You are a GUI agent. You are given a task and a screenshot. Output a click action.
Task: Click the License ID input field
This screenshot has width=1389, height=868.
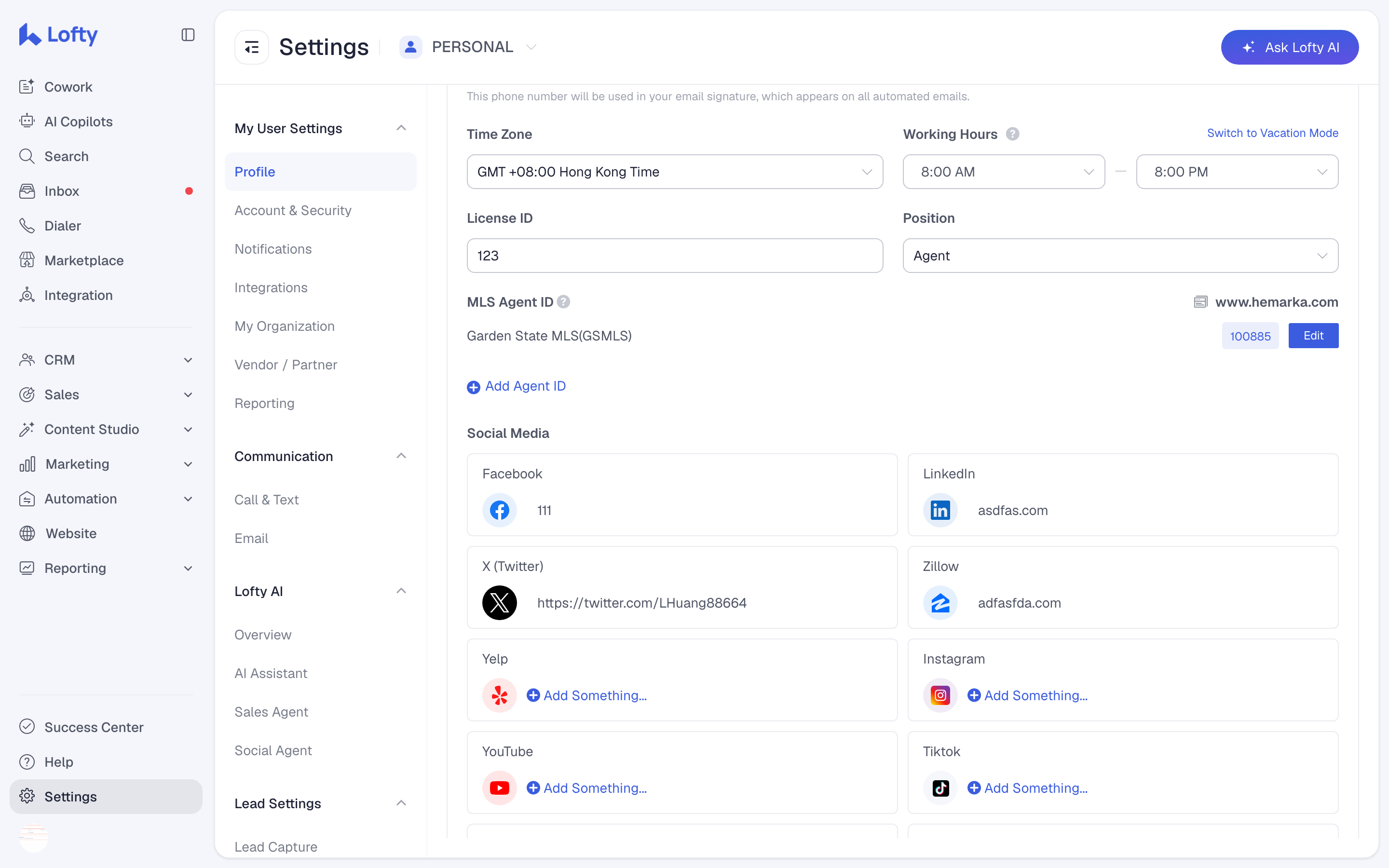point(674,256)
